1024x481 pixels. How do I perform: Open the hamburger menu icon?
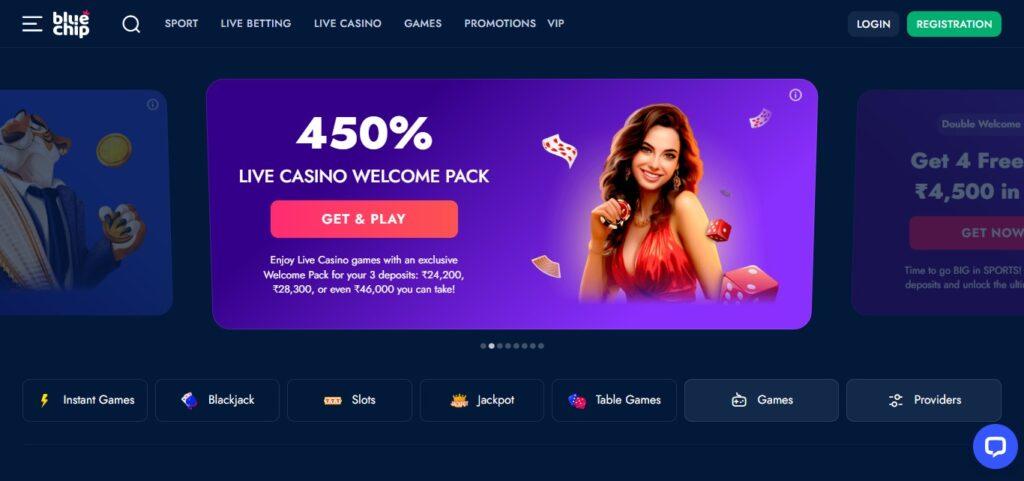point(32,24)
